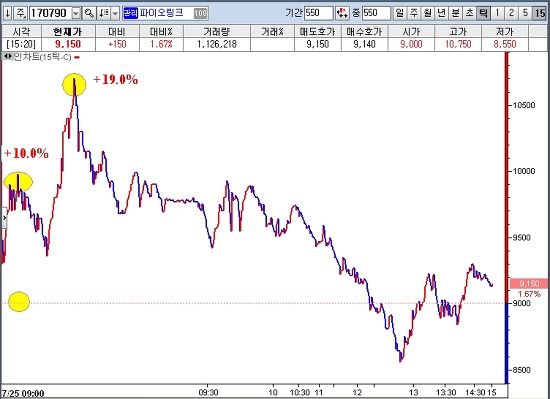Viewport: 550px width, 399px height.
Task: Select the 15 tick interval button
Action: tap(539, 13)
